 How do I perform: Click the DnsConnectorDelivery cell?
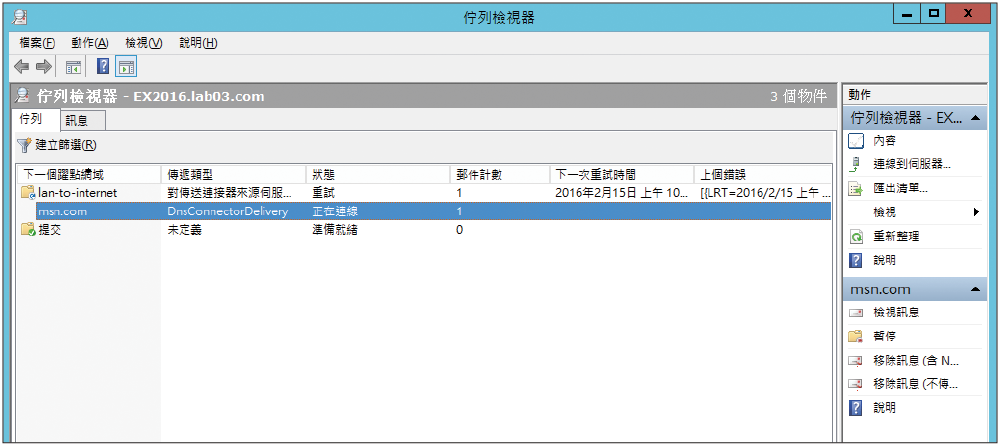[227, 211]
